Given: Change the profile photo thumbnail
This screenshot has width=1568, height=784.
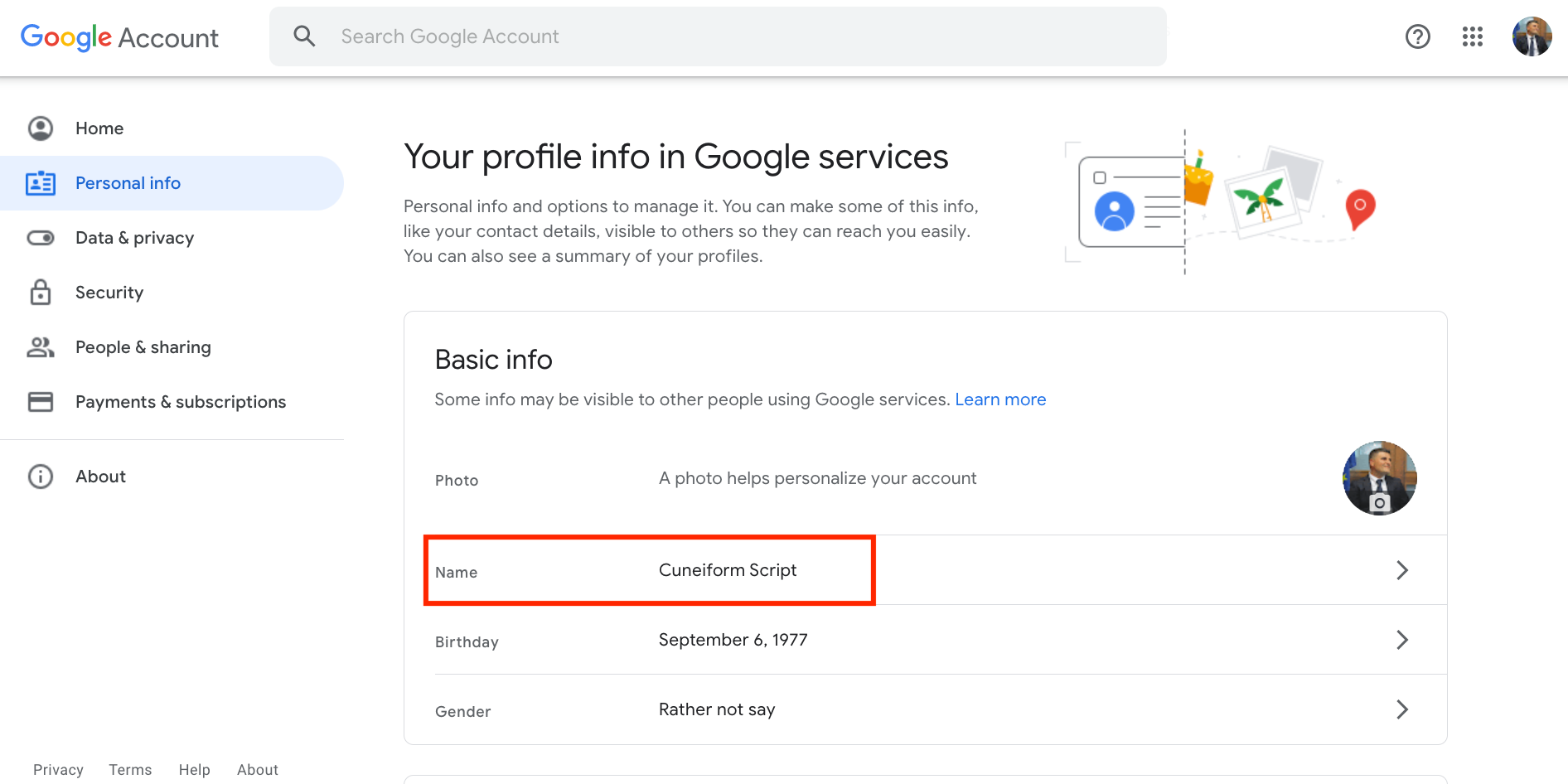Looking at the screenshot, I should (1379, 478).
